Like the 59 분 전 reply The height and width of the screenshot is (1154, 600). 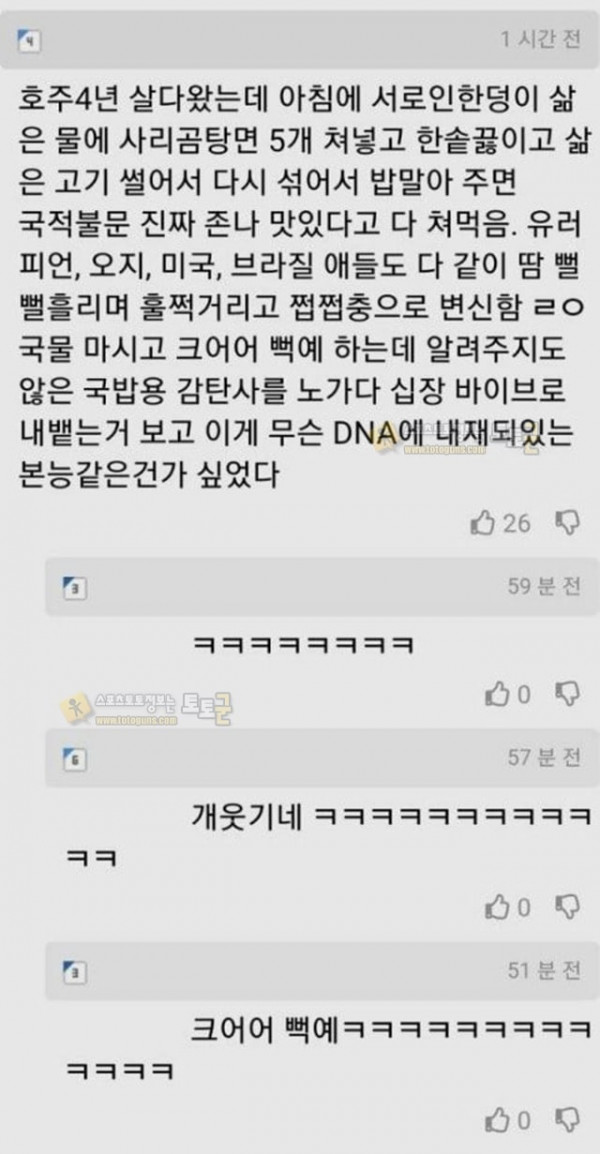(x=497, y=694)
